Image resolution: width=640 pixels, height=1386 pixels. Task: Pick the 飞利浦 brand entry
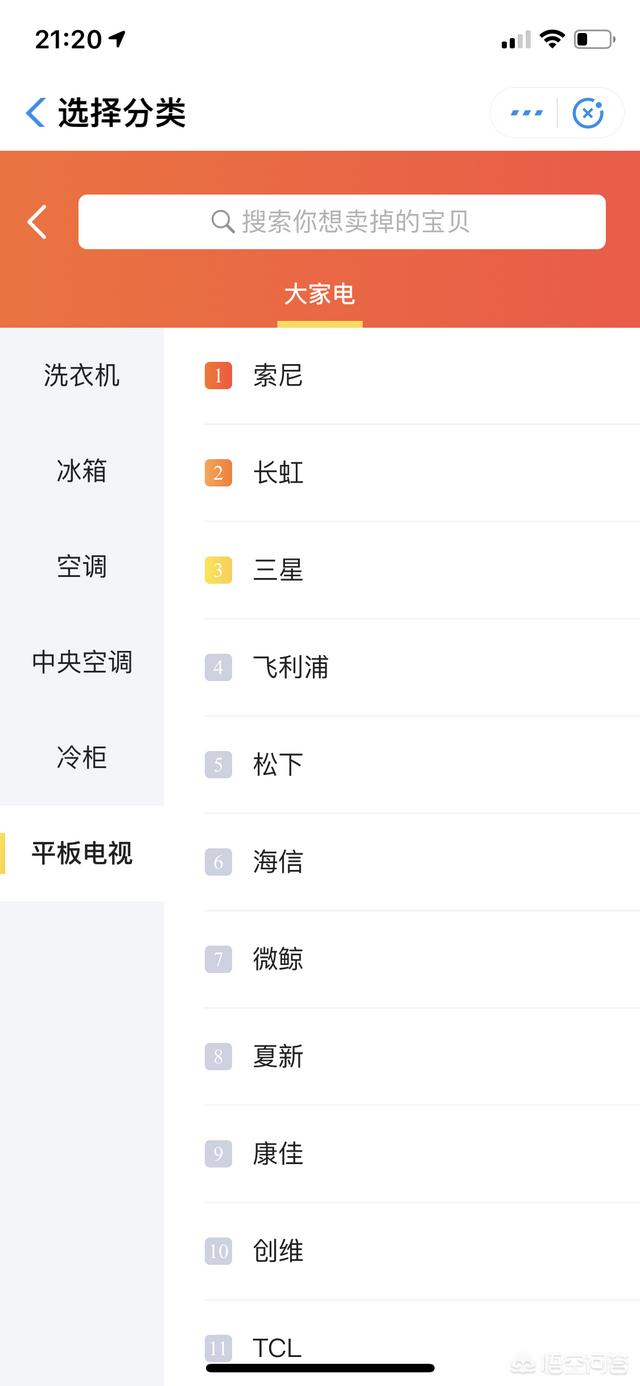[x=291, y=667]
